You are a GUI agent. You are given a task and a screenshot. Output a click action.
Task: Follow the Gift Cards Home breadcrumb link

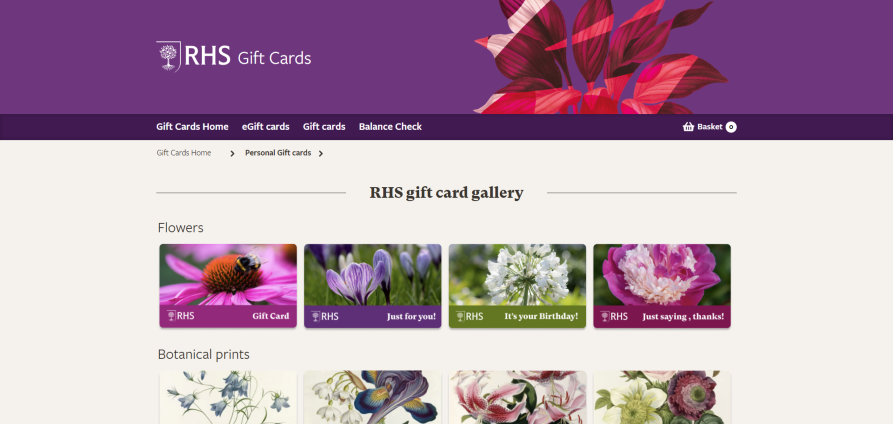tap(184, 153)
